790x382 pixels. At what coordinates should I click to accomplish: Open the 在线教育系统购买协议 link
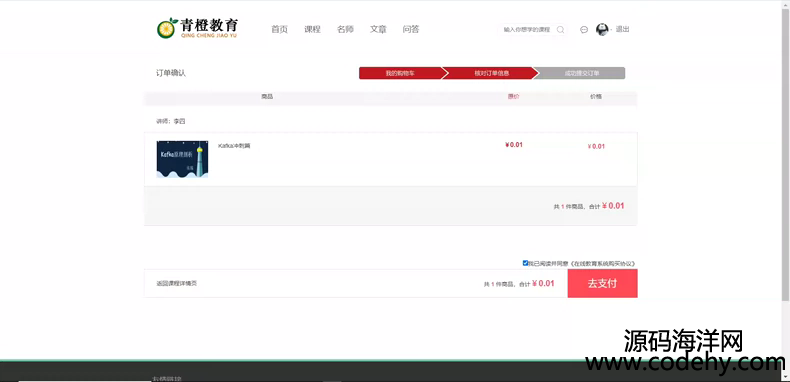tap(603, 264)
